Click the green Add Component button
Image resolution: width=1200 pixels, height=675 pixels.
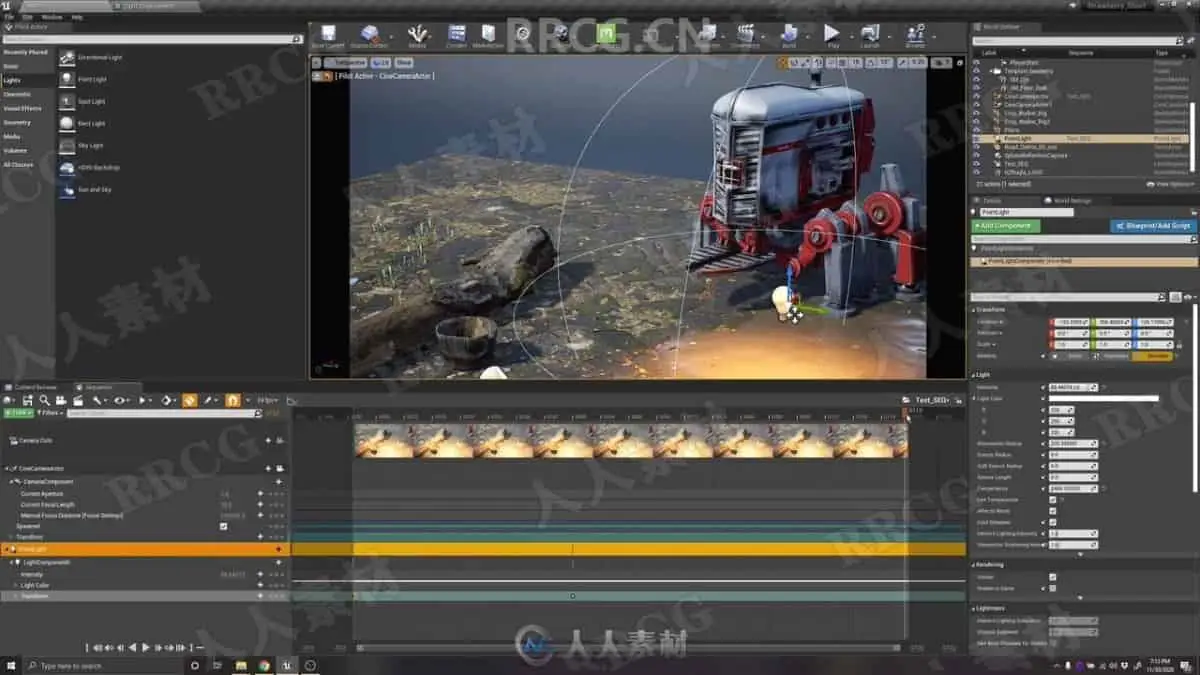click(x=1006, y=226)
